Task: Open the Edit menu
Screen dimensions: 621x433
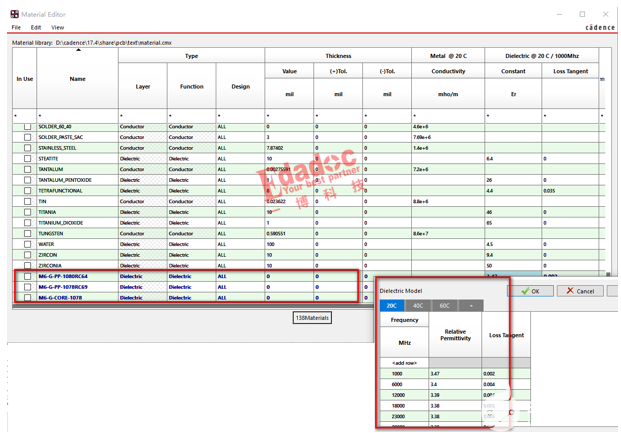Action: pyautogui.click(x=36, y=27)
